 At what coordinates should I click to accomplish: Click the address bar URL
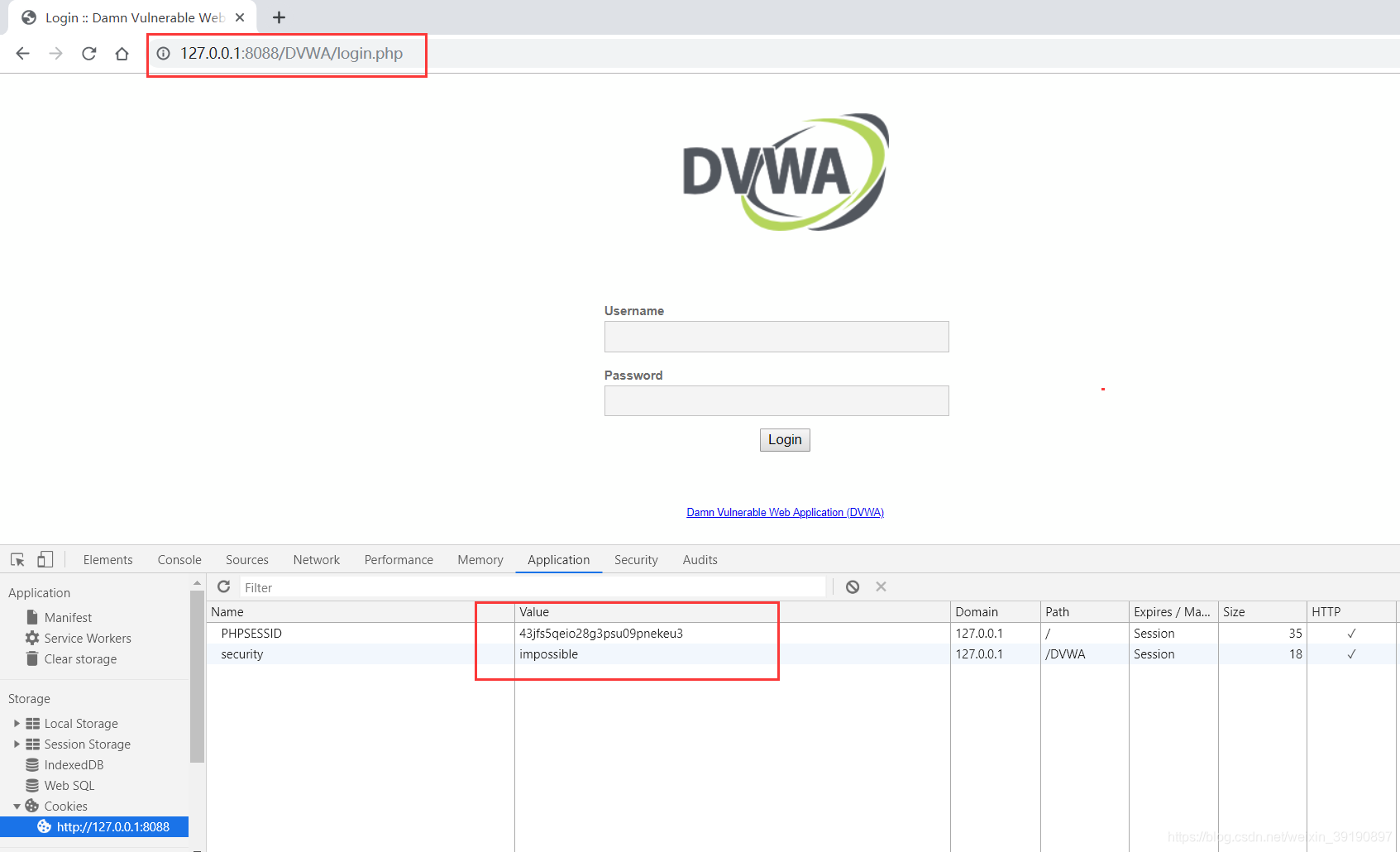(x=292, y=54)
